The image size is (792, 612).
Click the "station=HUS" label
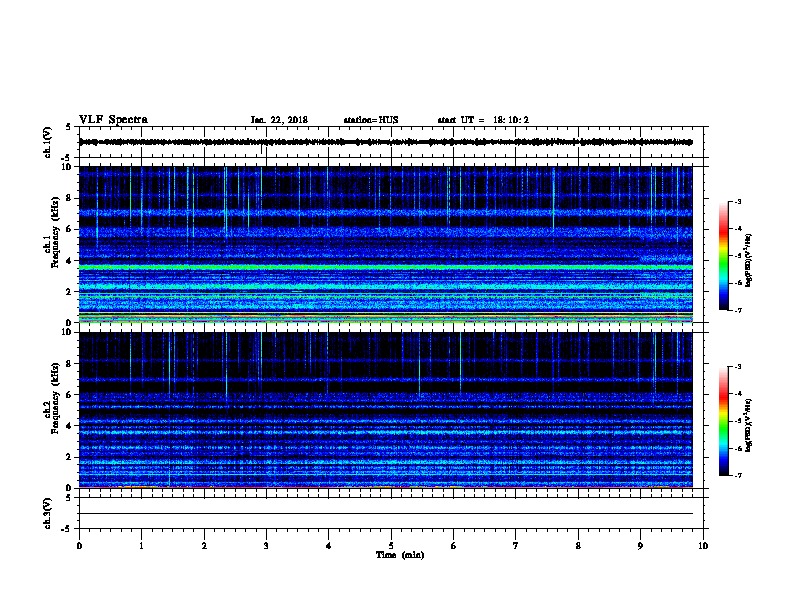[371, 120]
